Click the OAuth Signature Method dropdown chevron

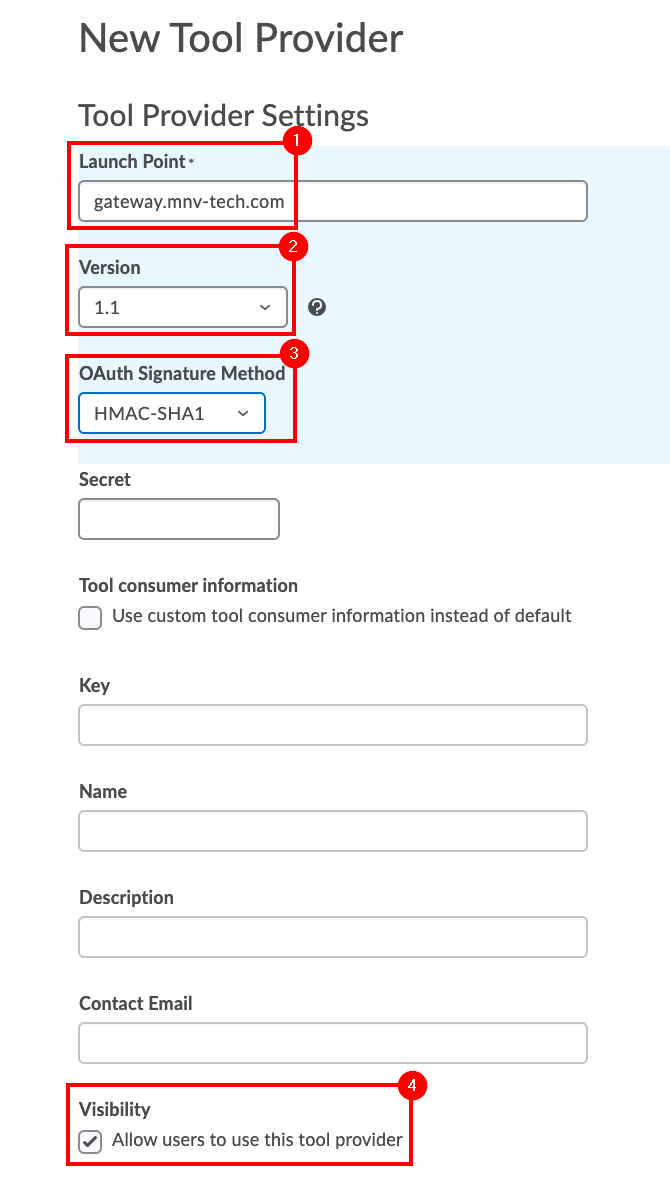(243, 413)
